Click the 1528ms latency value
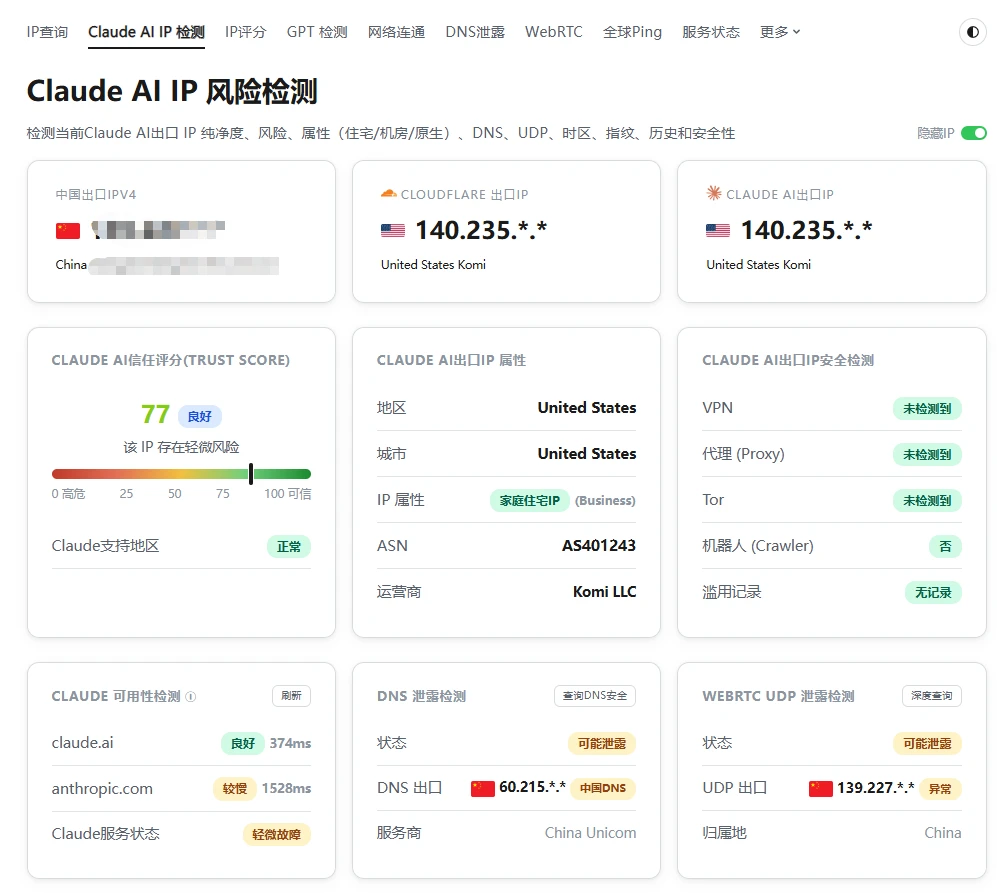Viewport: 997px width, 893px height. 286,789
